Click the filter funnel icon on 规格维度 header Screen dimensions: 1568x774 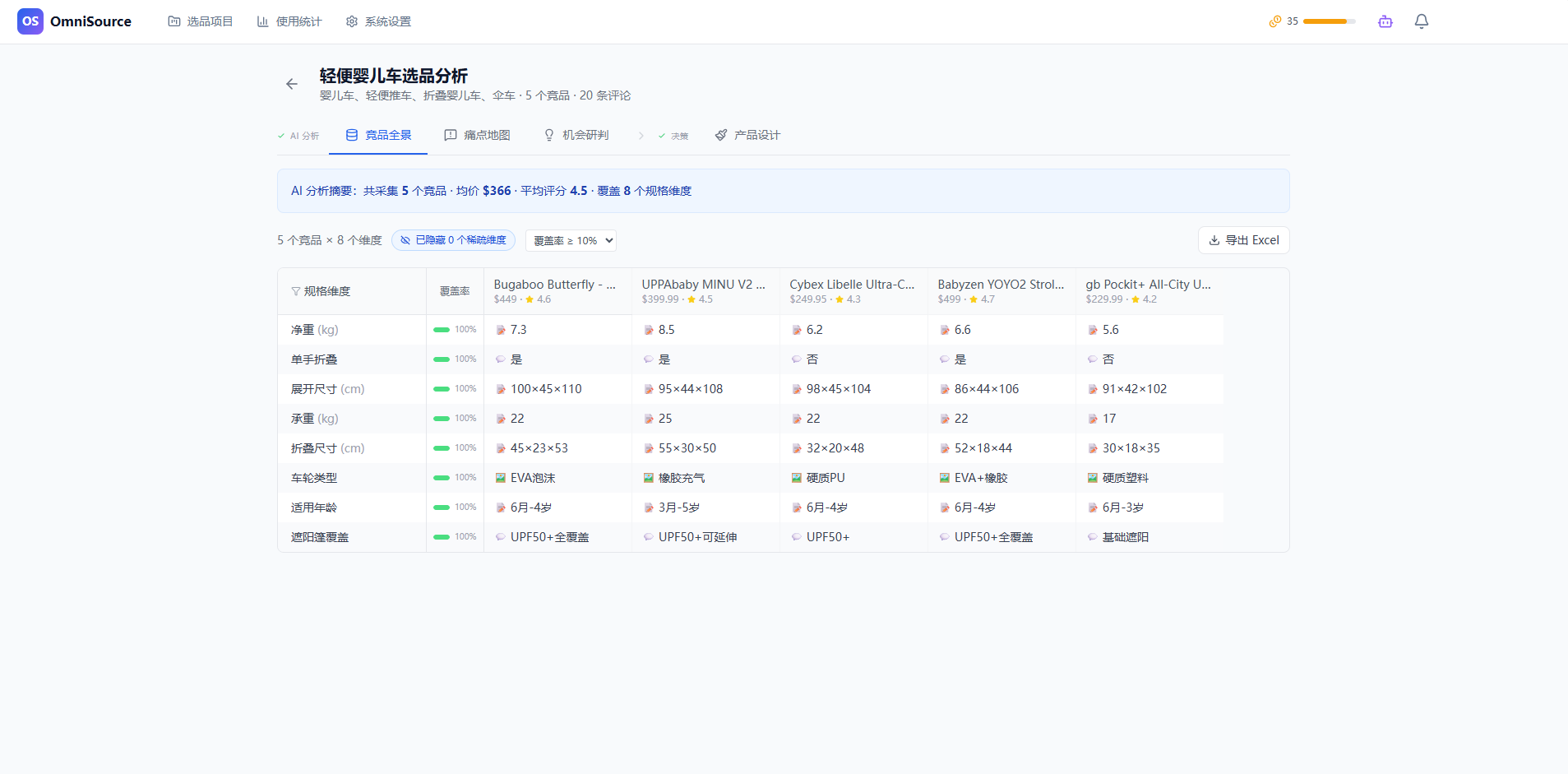point(295,290)
